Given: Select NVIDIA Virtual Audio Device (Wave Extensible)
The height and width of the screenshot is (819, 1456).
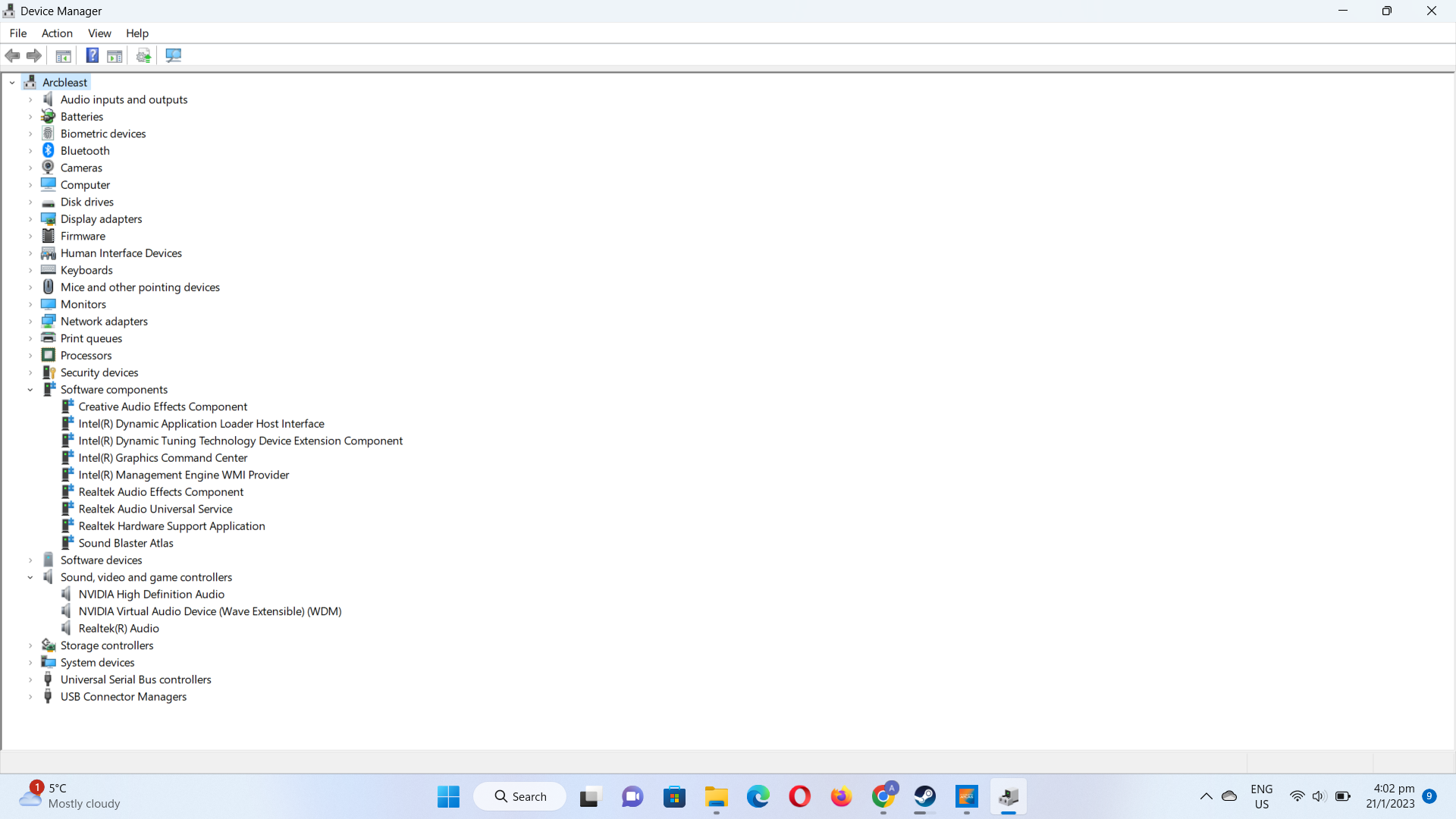Looking at the screenshot, I should 210,611.
